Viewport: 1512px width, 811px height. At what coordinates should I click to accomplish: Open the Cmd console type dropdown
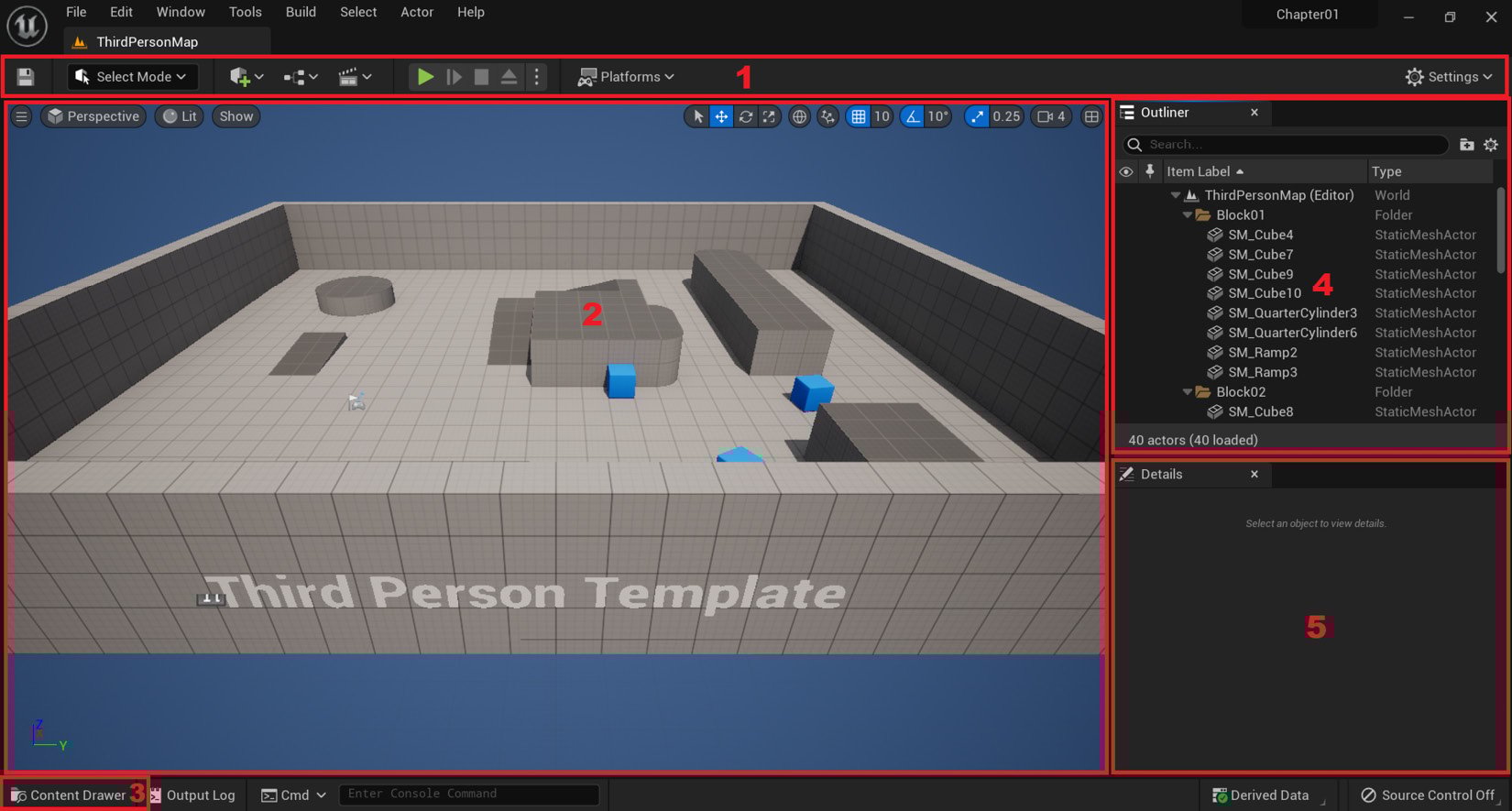tap(294, 795)
